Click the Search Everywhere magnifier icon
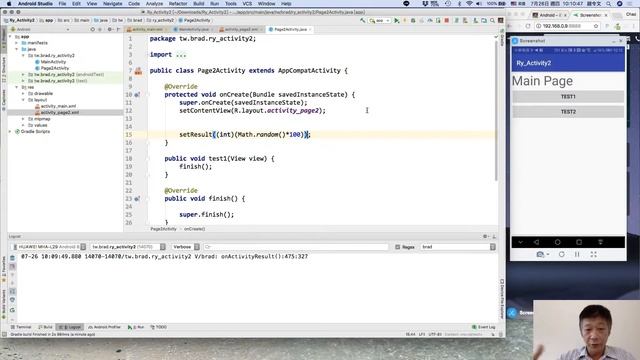Viewport: 640px width, 360px height. (x=493, y=20)
